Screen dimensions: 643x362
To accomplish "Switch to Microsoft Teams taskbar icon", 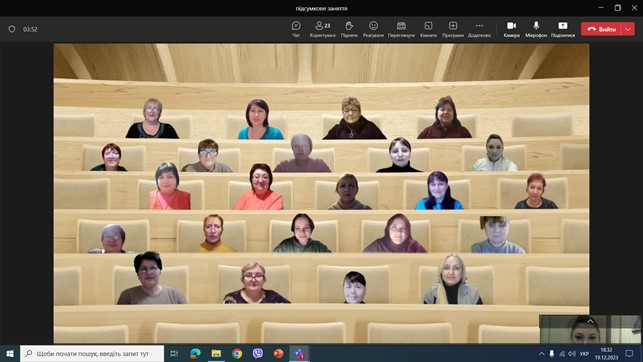I will 299,353.
